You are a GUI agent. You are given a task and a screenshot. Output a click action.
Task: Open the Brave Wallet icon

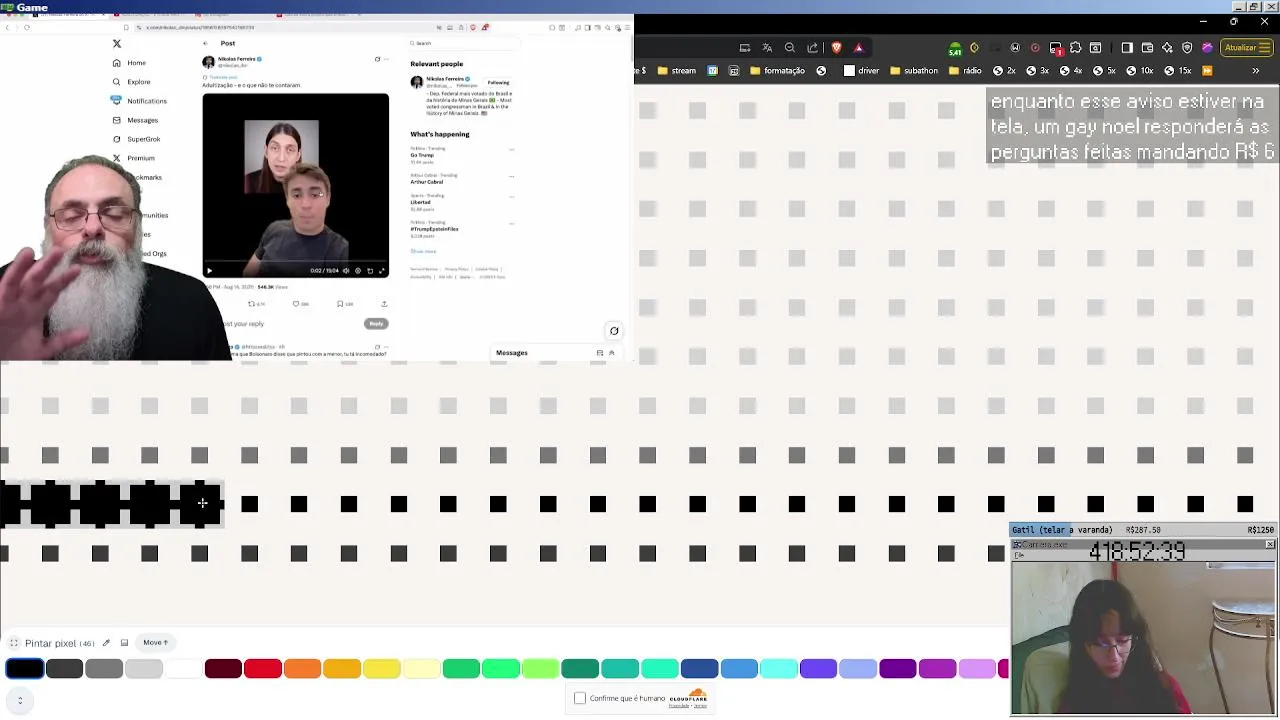(1147, 47)
